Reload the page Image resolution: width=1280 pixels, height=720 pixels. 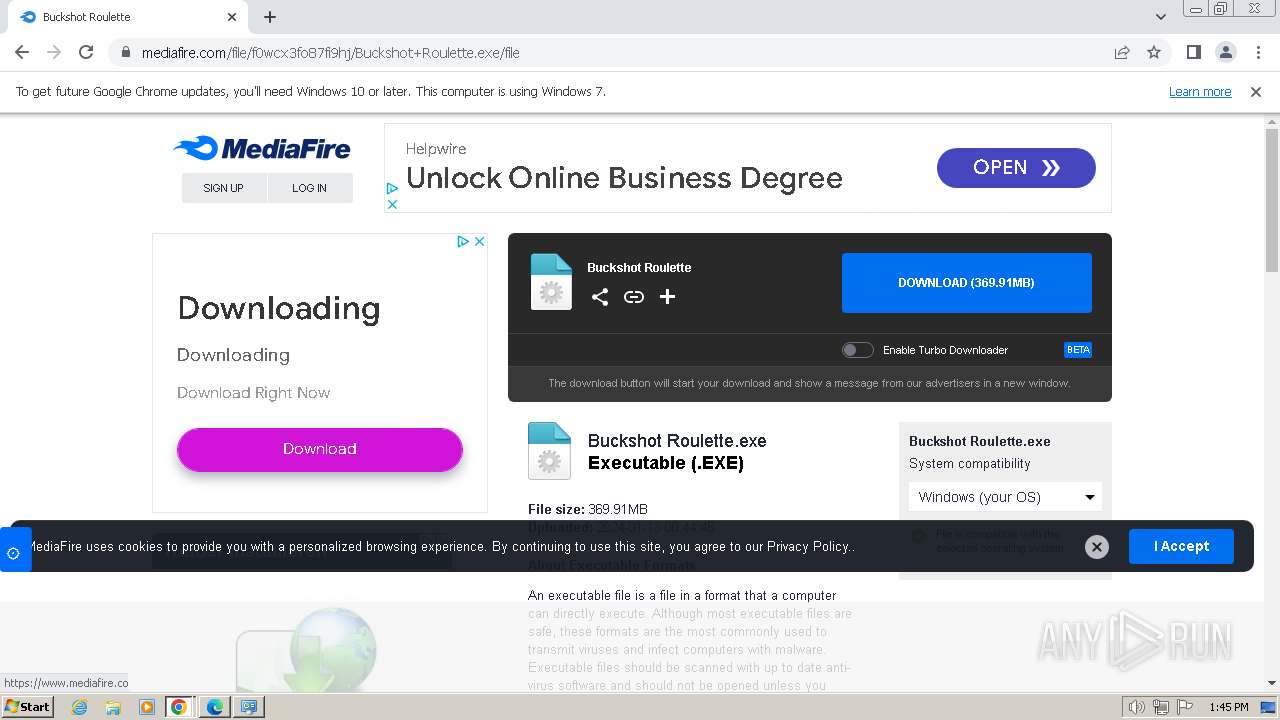coord(86,53)
